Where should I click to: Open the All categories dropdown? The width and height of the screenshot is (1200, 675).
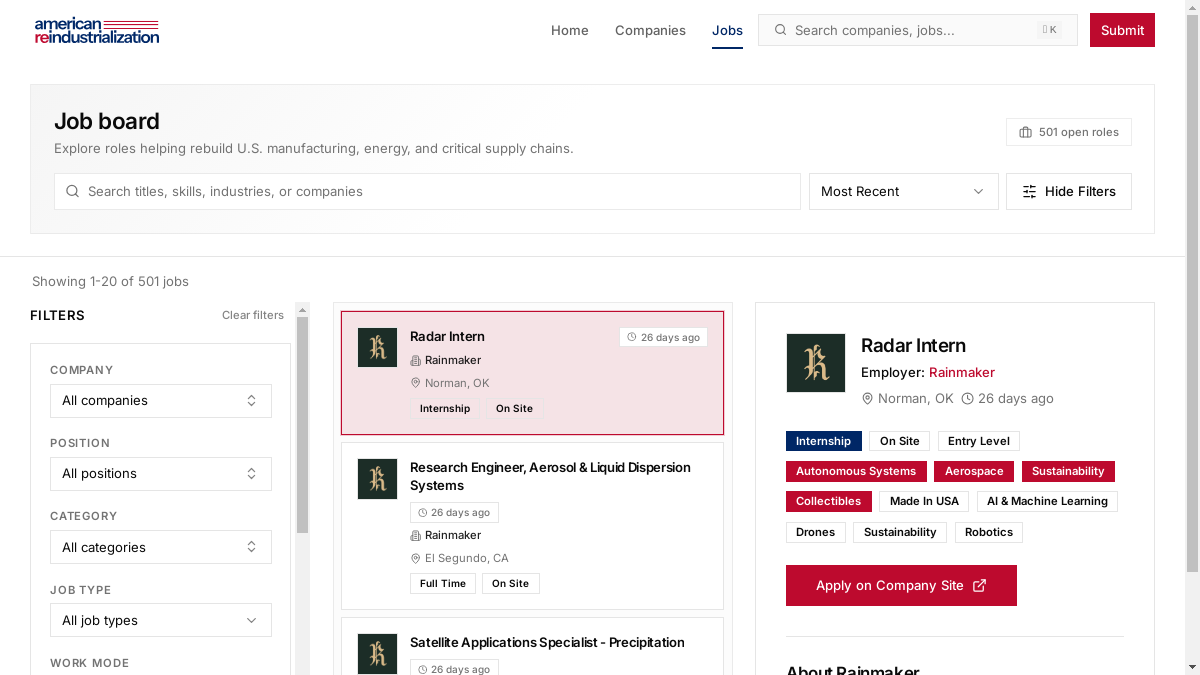[x=161, y=547]
